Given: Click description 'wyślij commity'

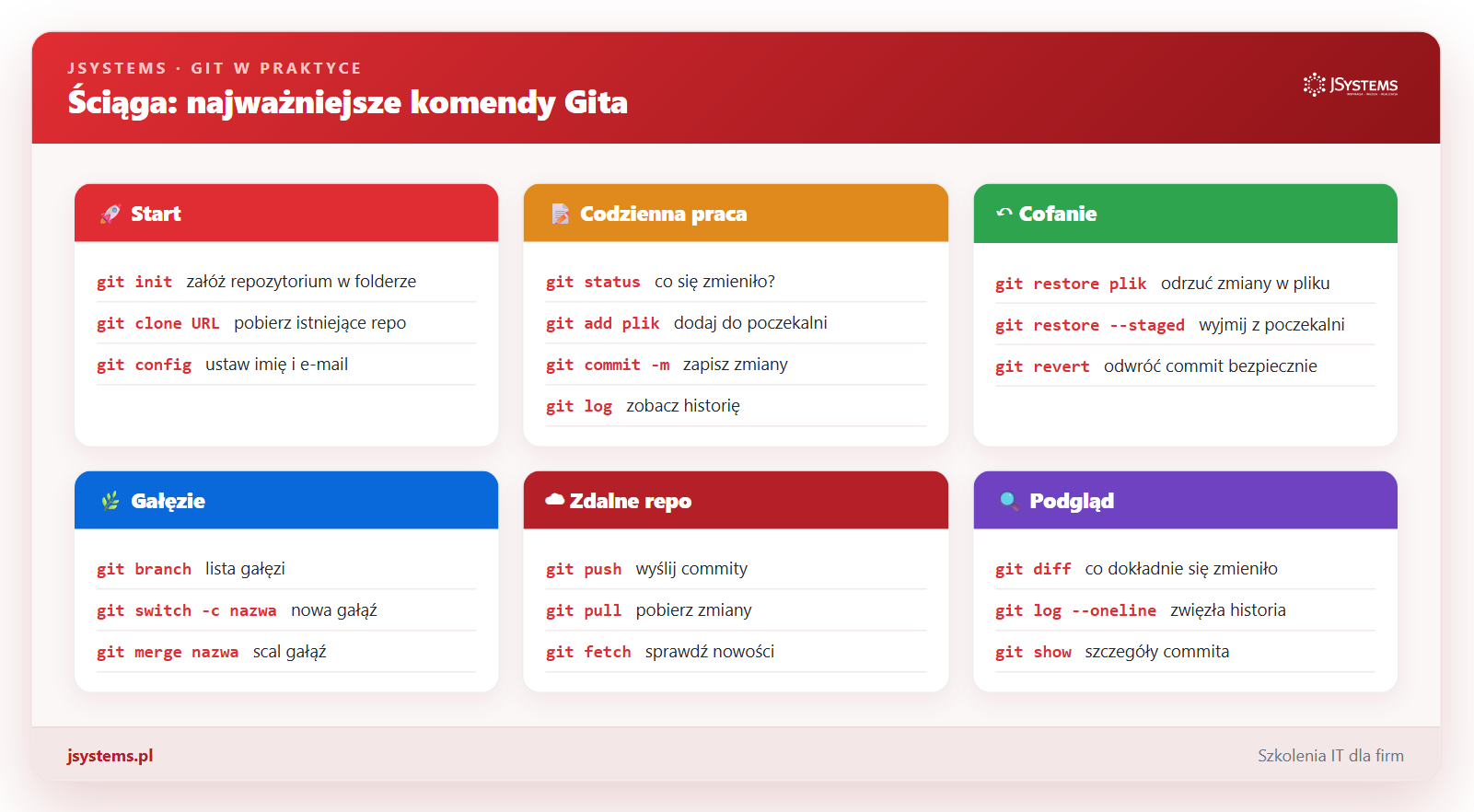Looking at the screenshot, I should [691, 569].
